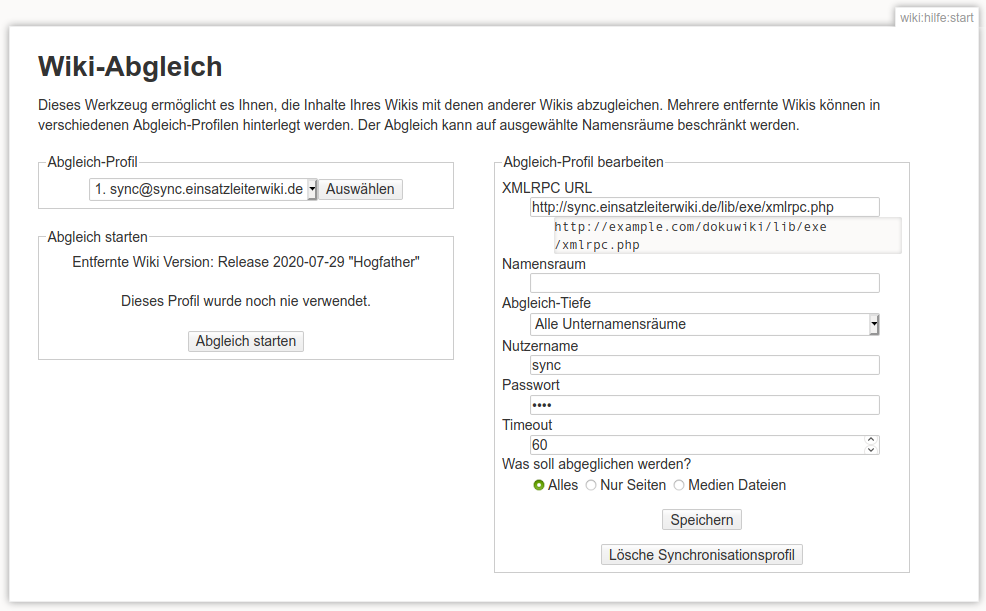The image size is (986, 611).
Task: Select the 'Alles' radio option
Action: click(539, 485)
